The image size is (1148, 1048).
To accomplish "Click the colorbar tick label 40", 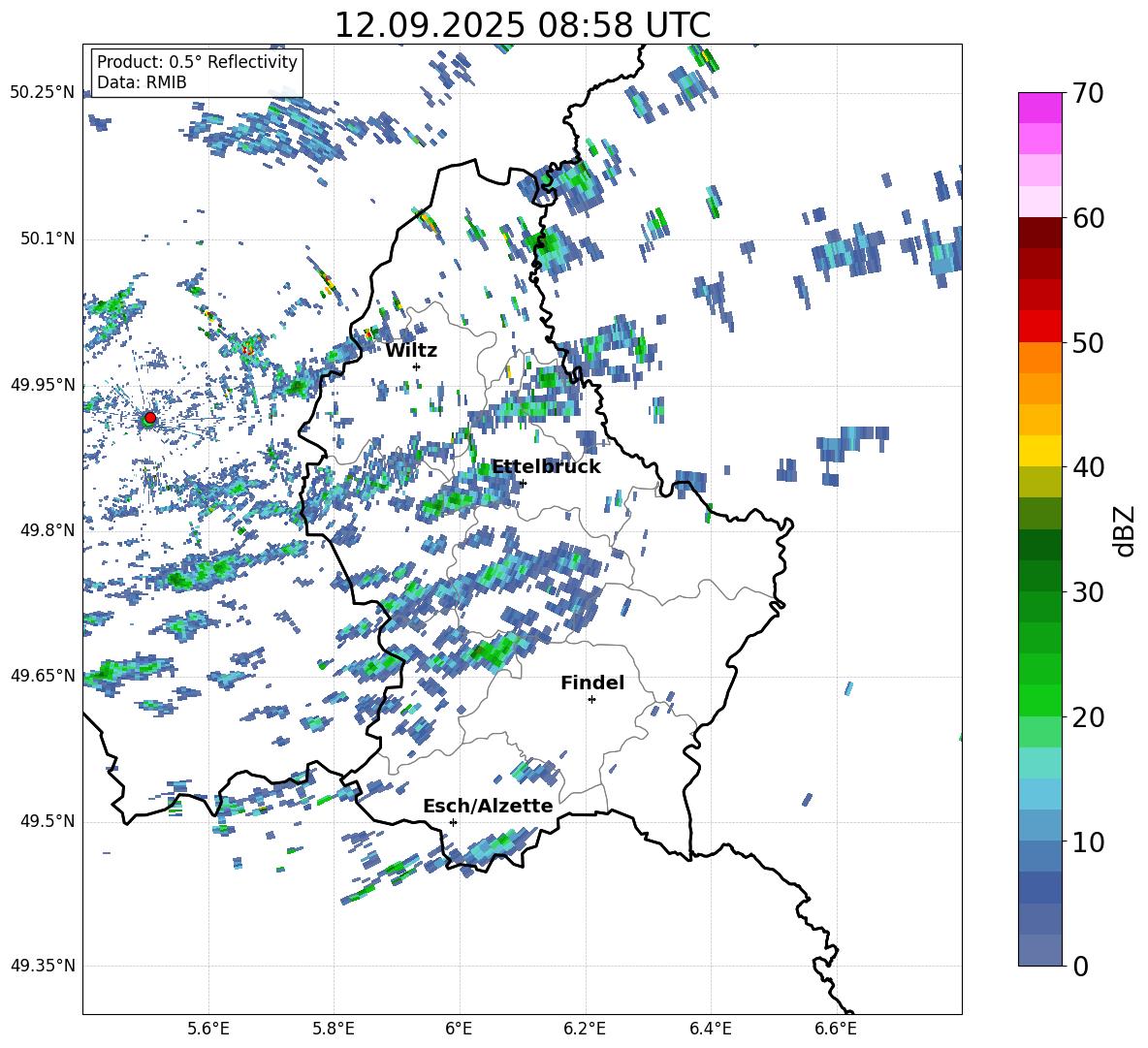I will [1088, 467].
